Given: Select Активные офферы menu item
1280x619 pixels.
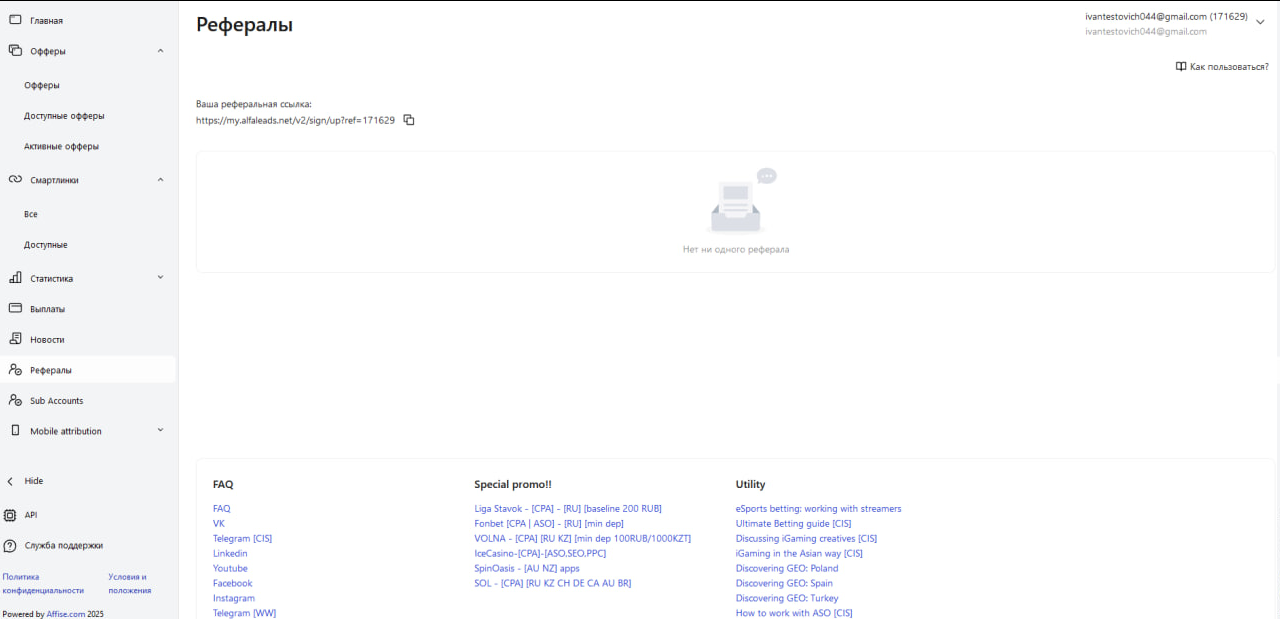Looking at the screenshot, I should 61,146.
